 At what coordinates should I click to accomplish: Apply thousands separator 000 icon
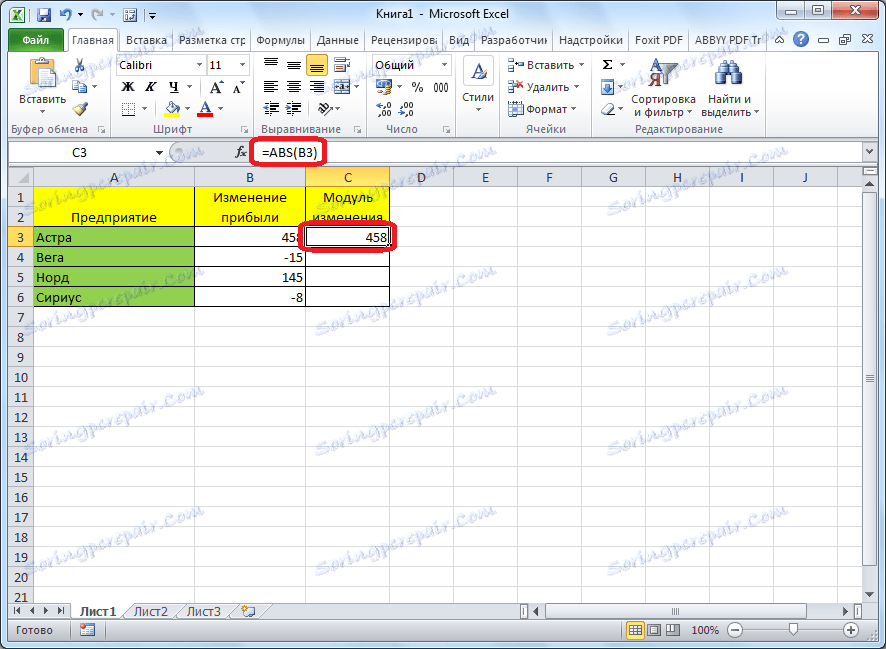tap(441, 87)
